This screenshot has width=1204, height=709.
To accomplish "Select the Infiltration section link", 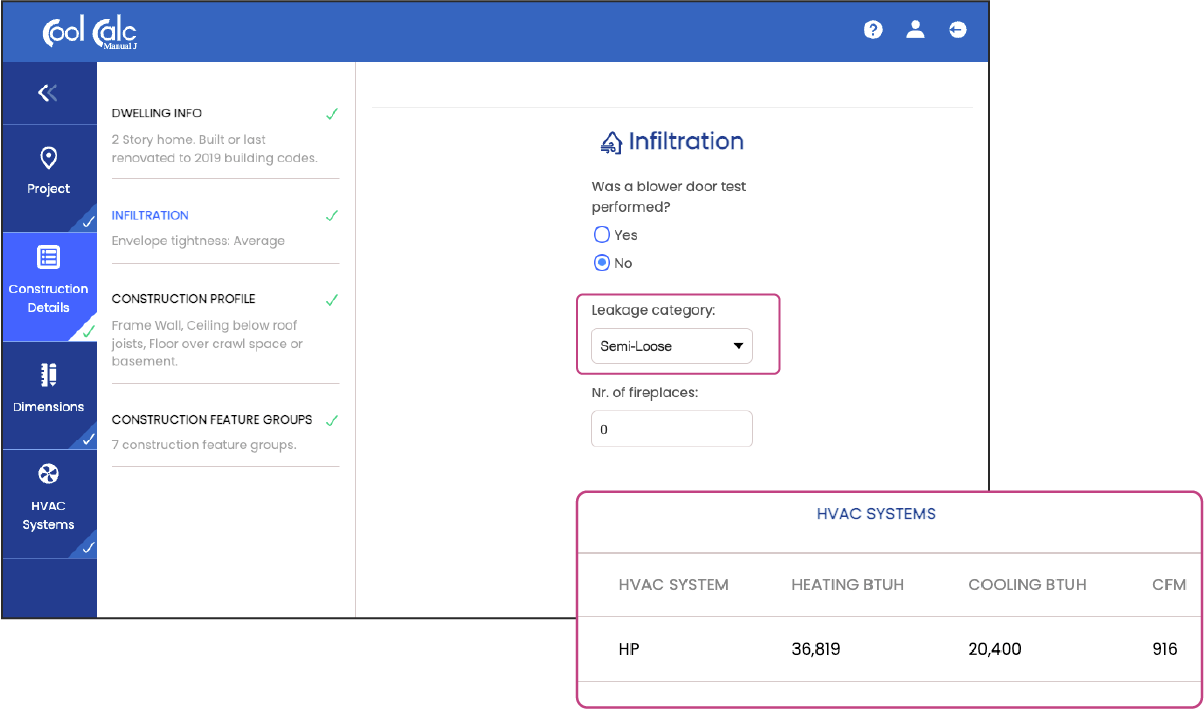I will (x=150, y=215).
